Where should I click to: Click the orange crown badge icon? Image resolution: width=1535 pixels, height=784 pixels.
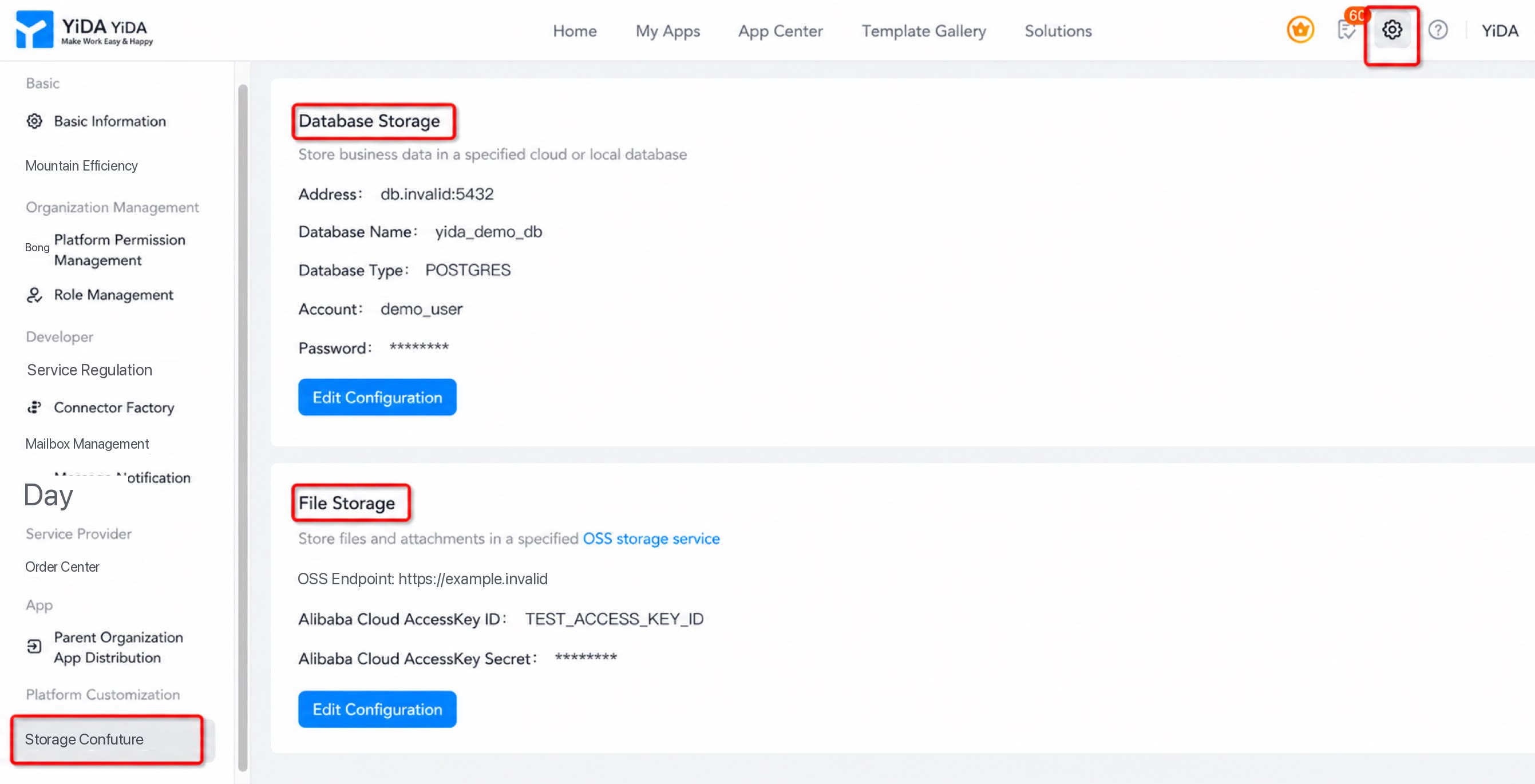pyautogui.click(x=1300, y=29)
